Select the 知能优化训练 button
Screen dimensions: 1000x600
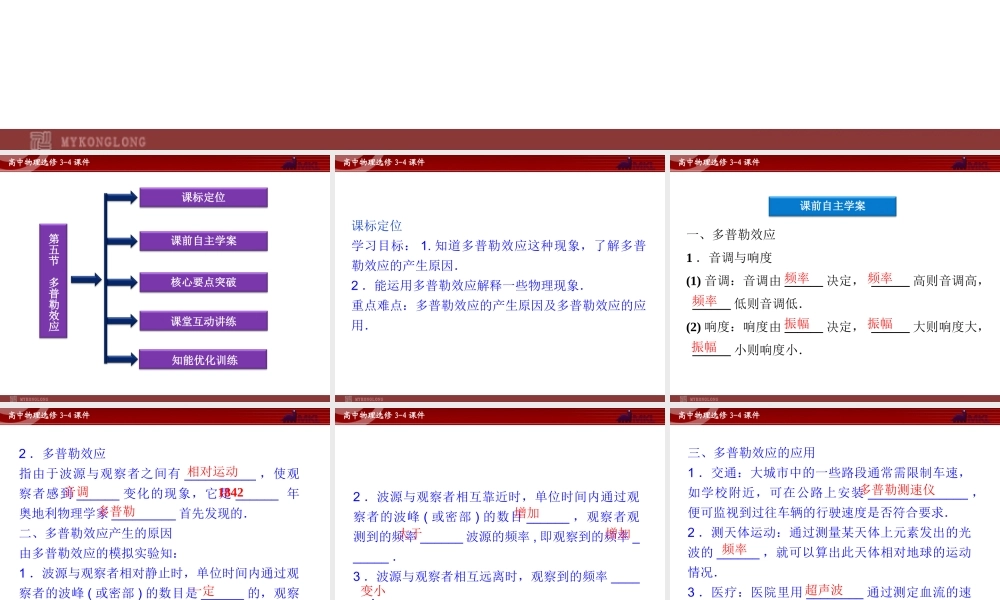click(x=203, y=360)
